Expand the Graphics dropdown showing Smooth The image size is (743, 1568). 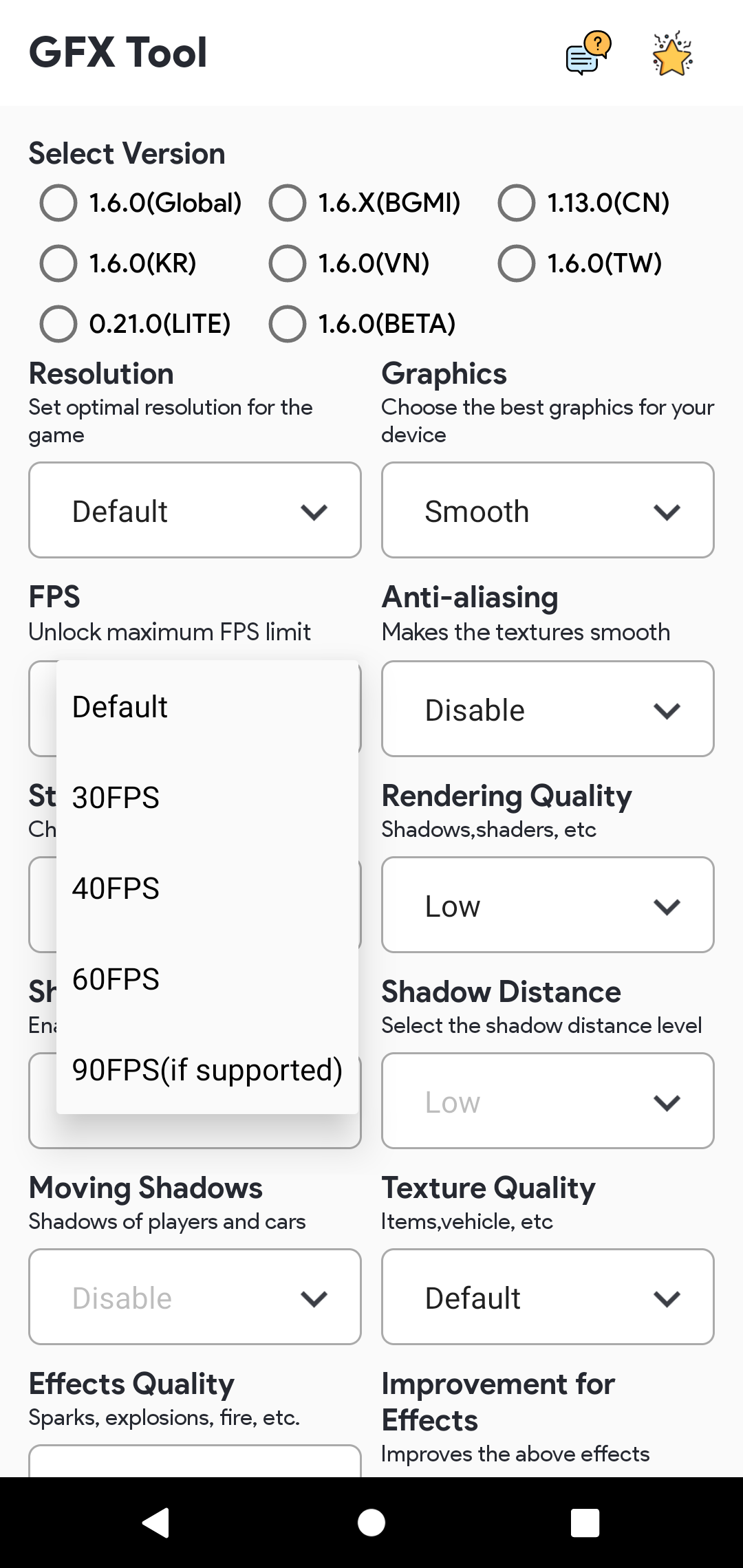[x=548, y=510]
